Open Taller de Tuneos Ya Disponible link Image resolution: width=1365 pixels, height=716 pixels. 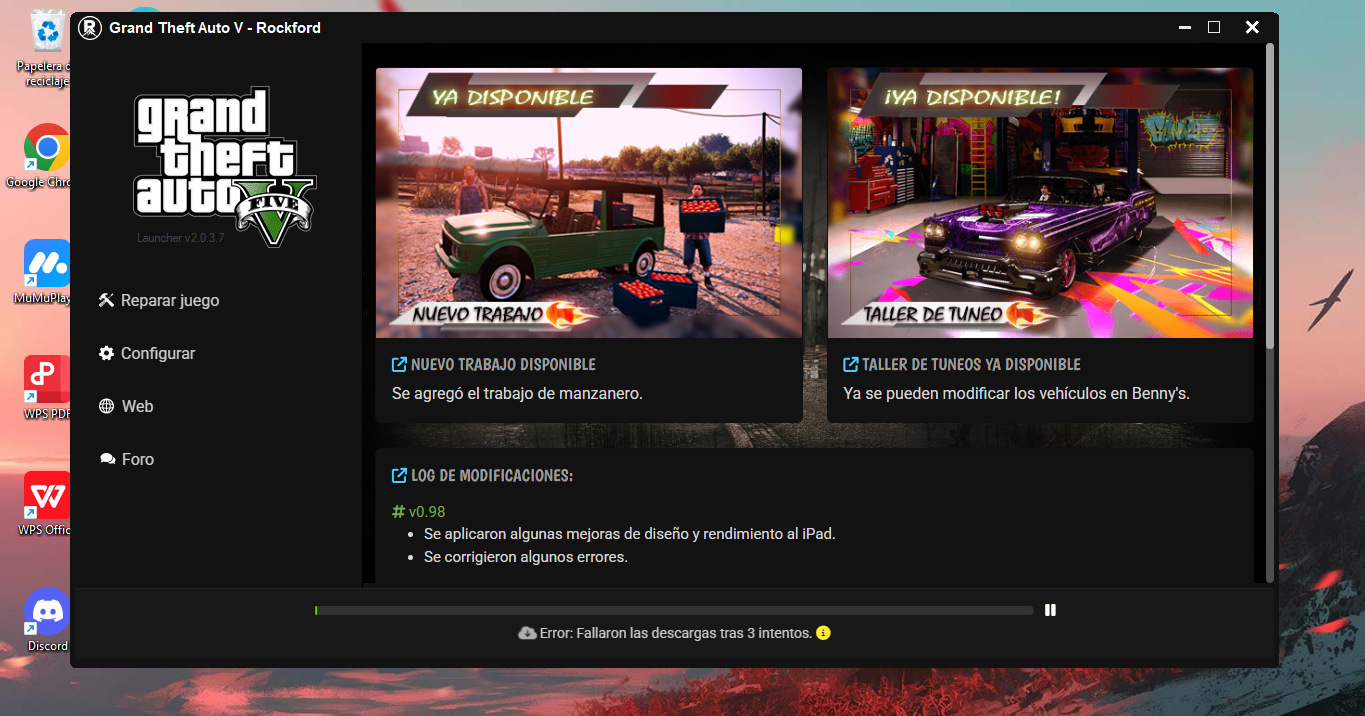point(971,365)
